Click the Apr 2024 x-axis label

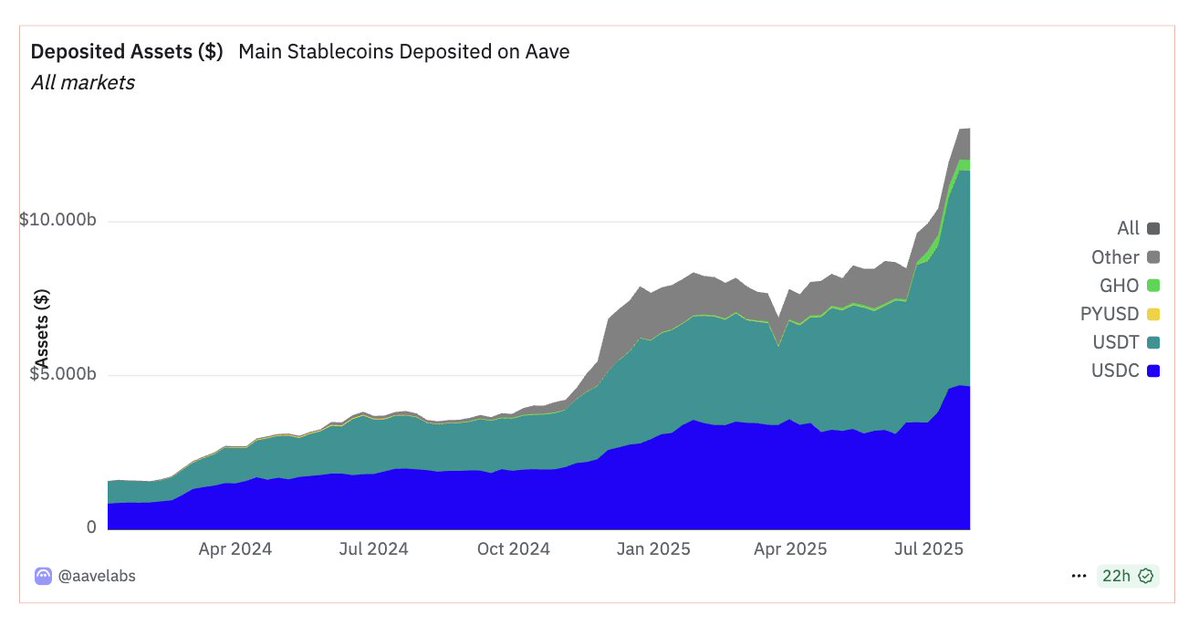pos(235,549)
